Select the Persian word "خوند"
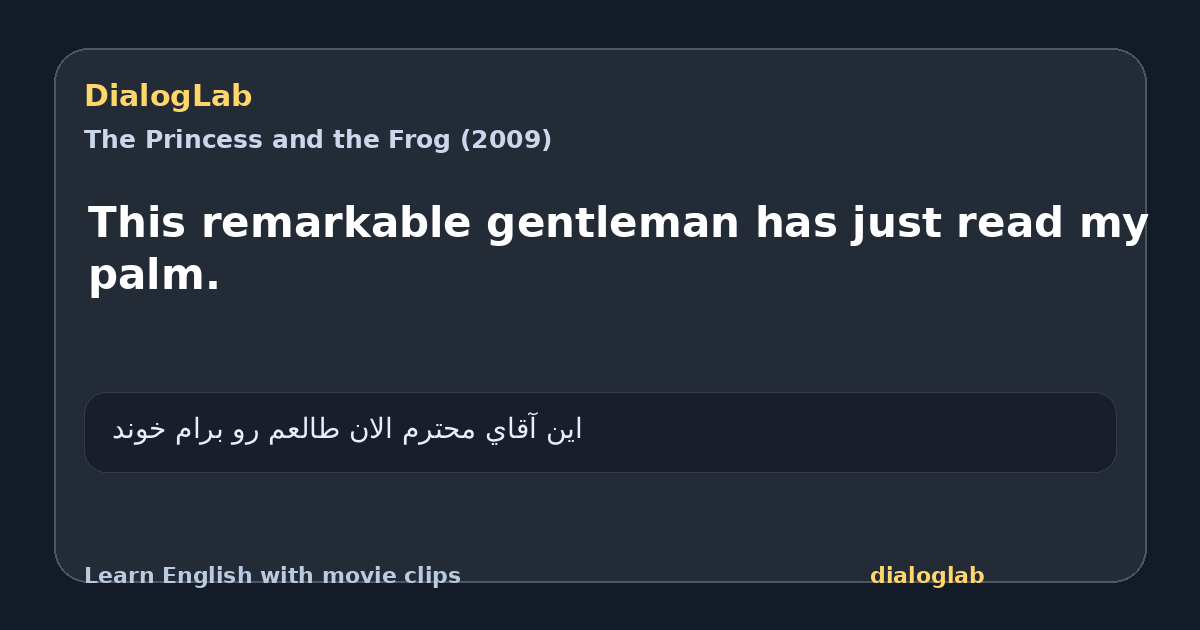The width and height of the screenshot is (1200, 630). [x=138, y=430]
